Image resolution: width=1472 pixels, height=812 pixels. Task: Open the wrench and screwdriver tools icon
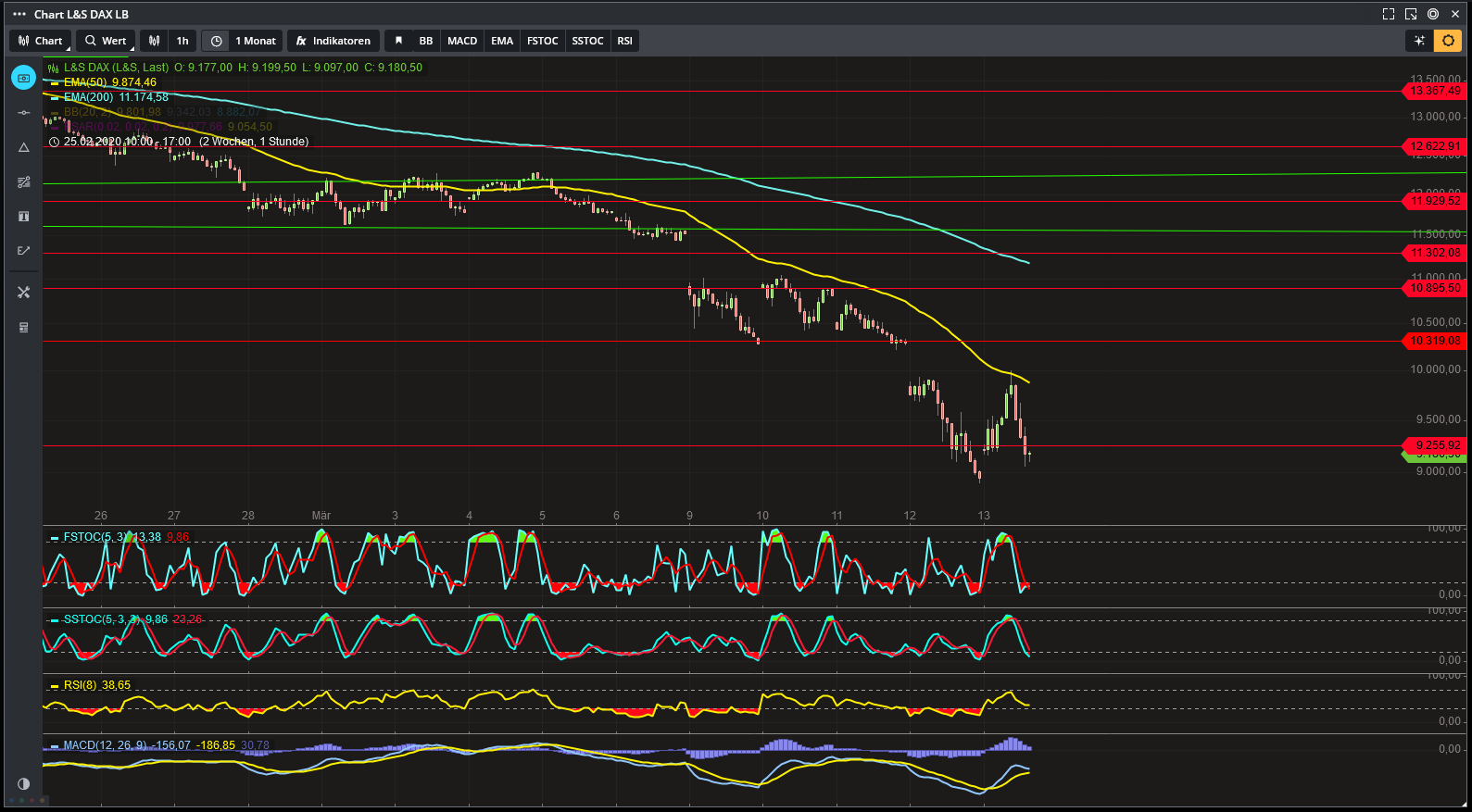(x=24, y=293)
